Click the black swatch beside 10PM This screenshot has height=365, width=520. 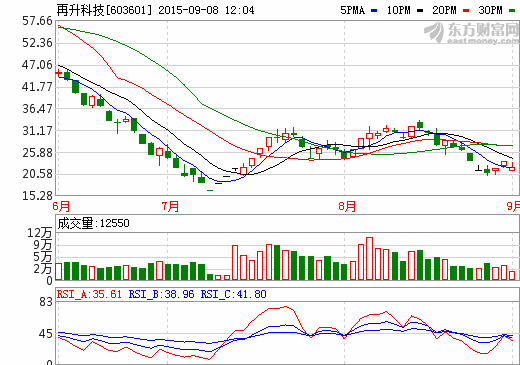click(420, 11)
